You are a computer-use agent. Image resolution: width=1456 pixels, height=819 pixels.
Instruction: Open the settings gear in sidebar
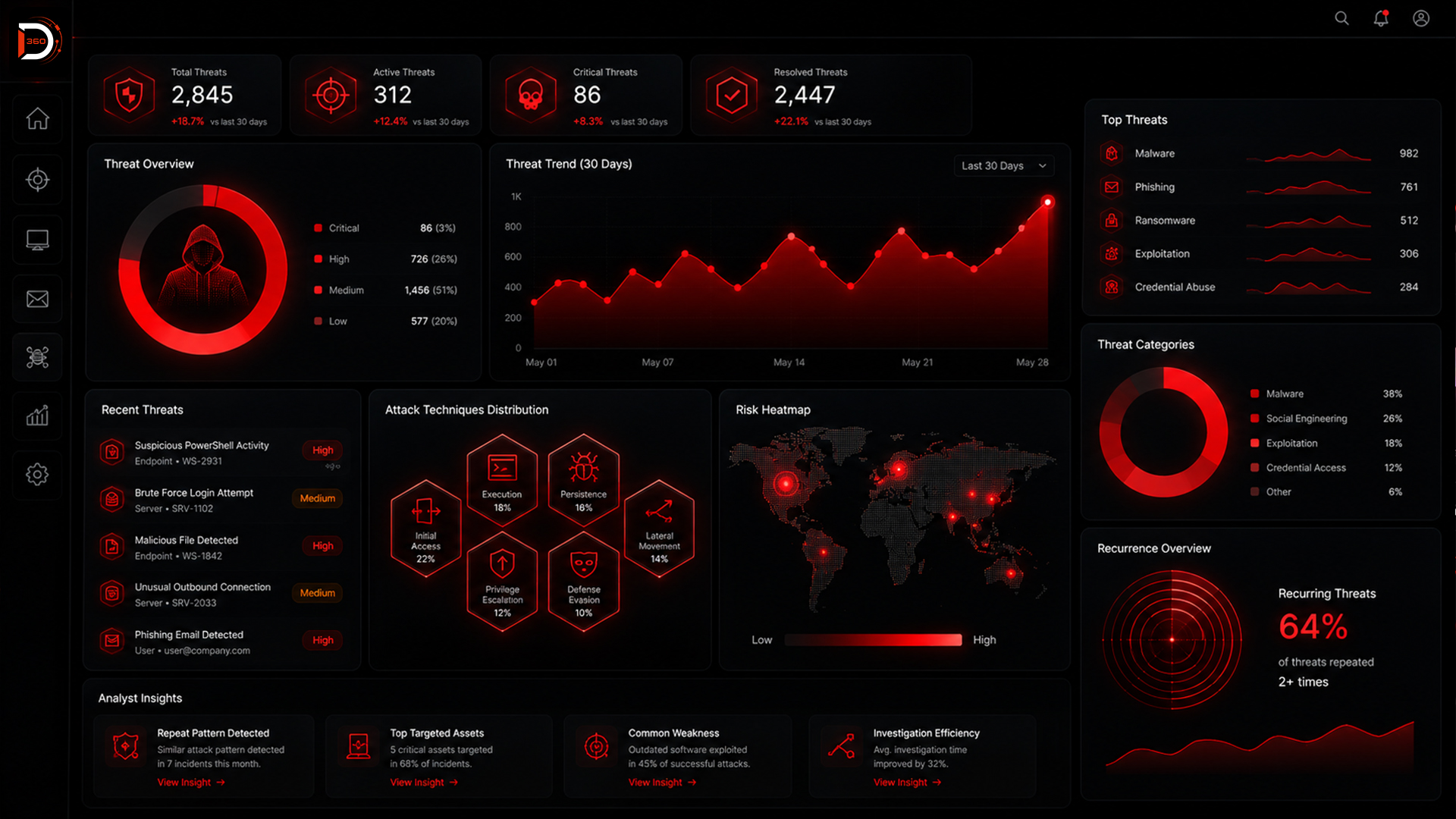[37, 475]
